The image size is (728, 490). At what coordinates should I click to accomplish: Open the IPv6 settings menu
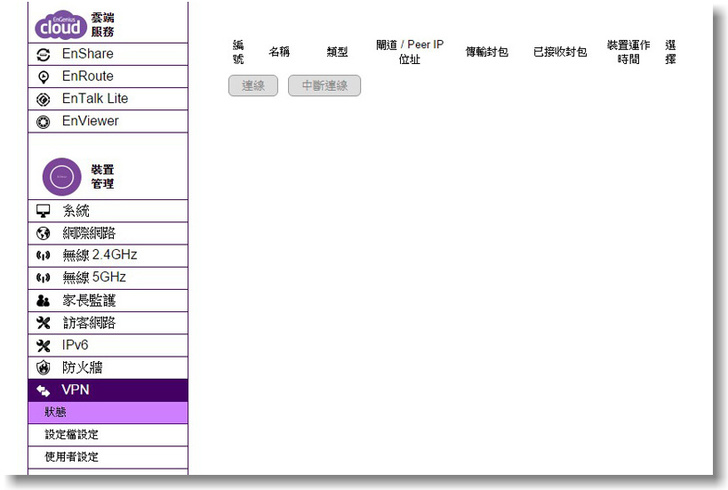pyautogui.click(x=75, y=345)
